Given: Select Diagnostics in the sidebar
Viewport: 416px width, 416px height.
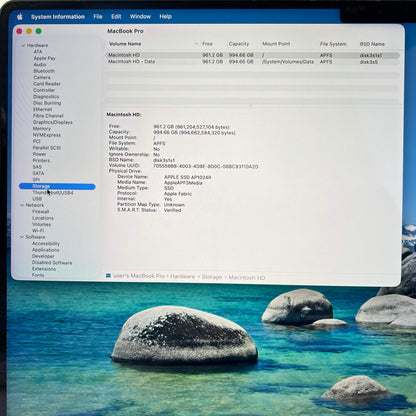Looking at the screenshot, I should (46, 96).
